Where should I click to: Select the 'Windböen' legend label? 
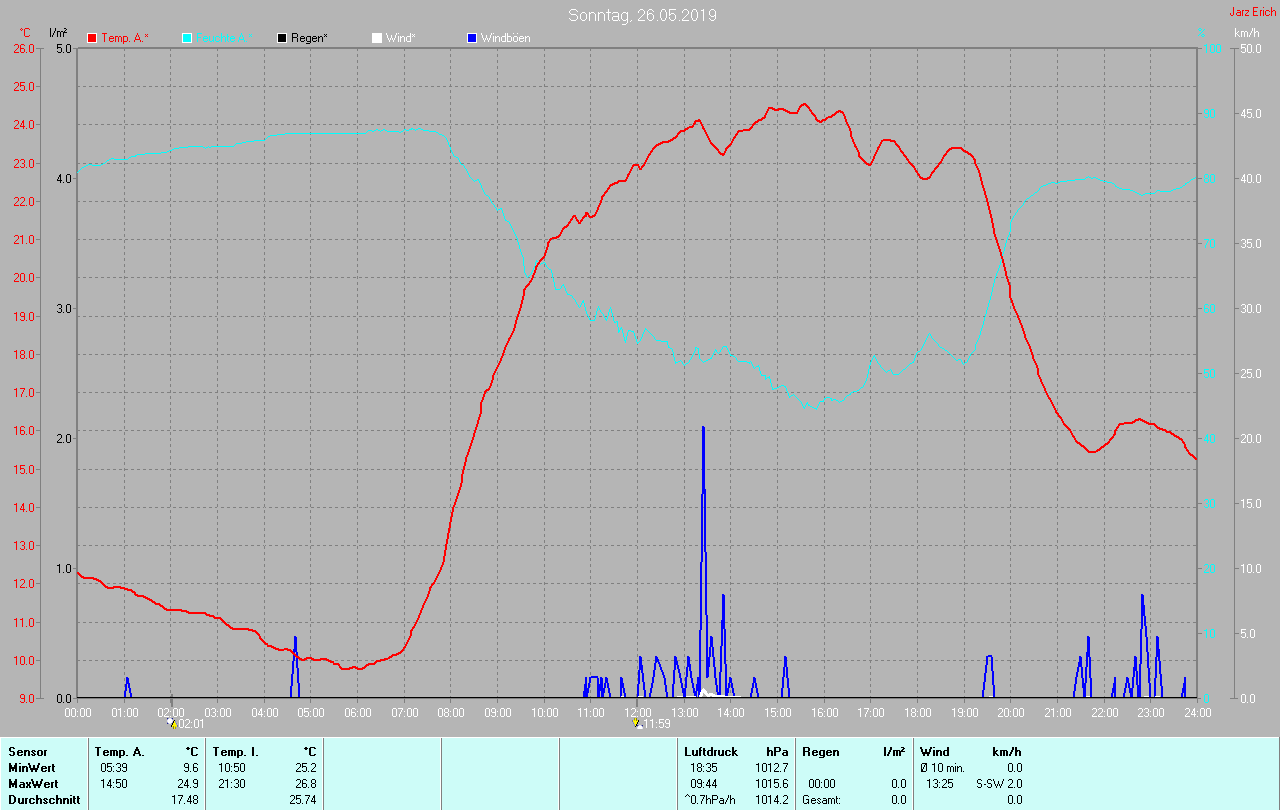tap(505, 38)
